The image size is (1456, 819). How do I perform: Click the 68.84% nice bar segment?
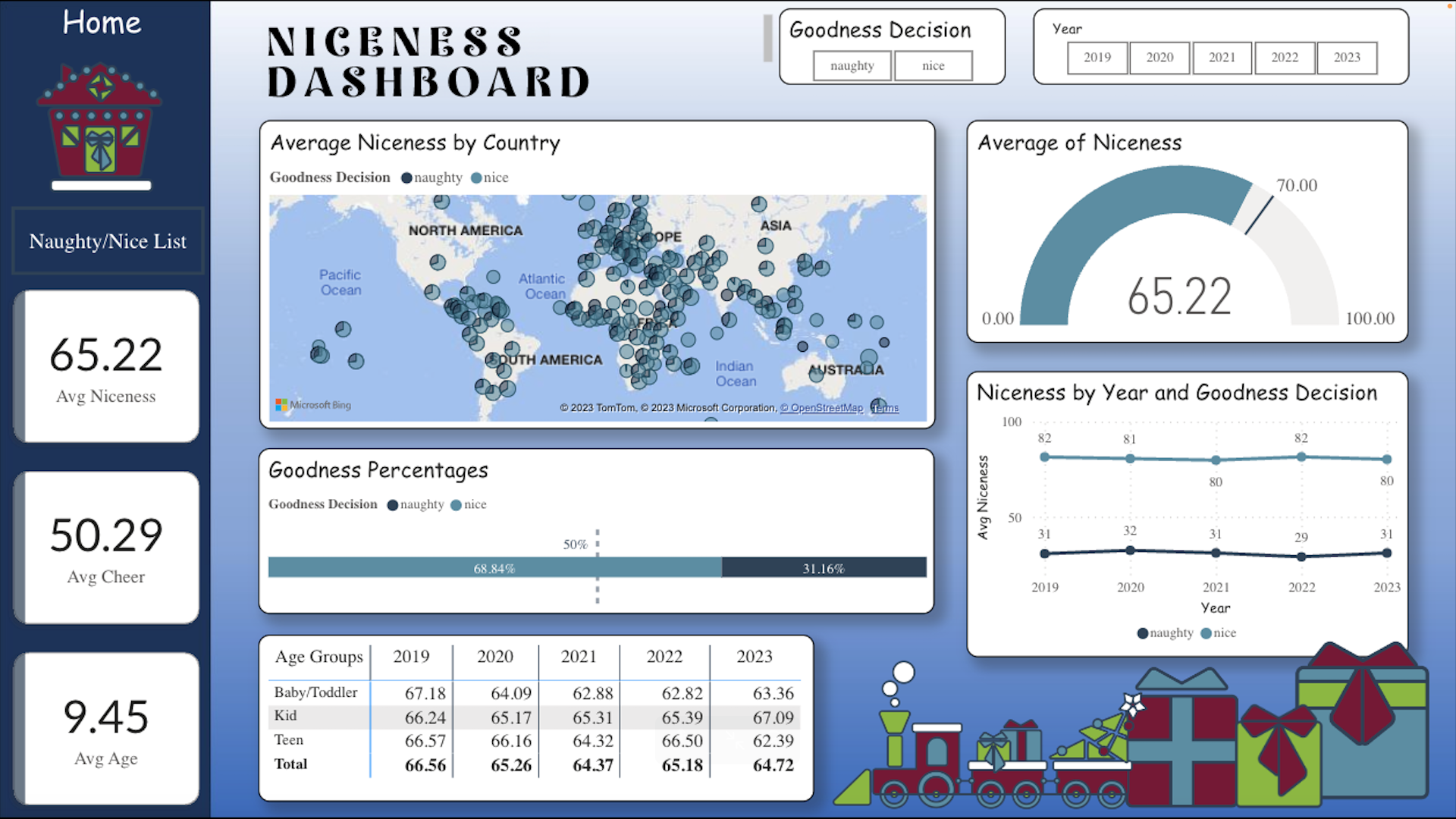click(x=494, y=568)
